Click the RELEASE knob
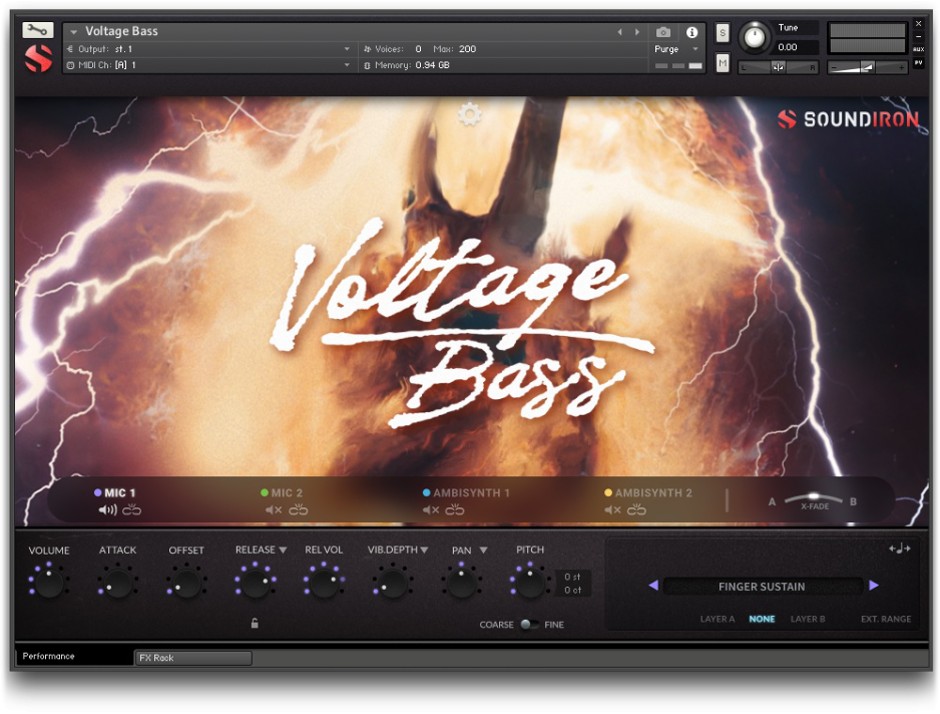The height and width of the screenshot is (714, 940). tap(255, 582)
